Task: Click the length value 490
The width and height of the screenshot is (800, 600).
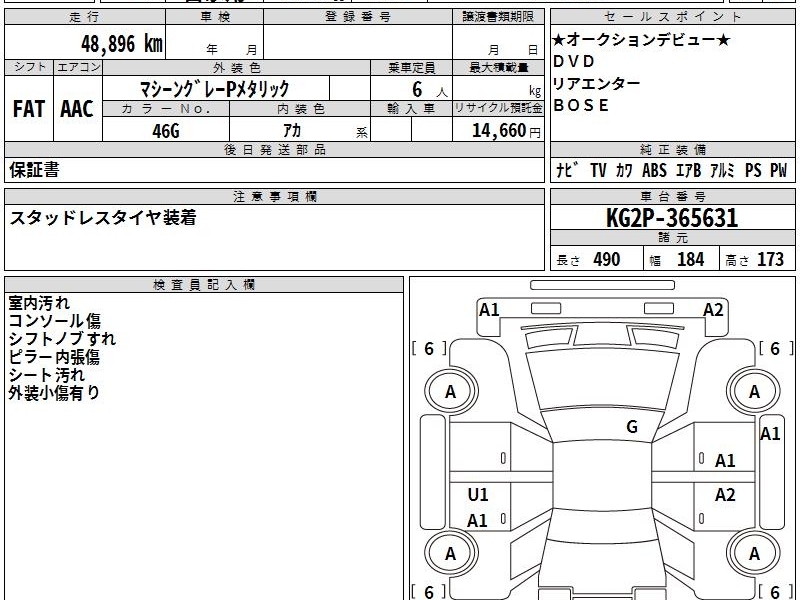Action: pos(607,259)
